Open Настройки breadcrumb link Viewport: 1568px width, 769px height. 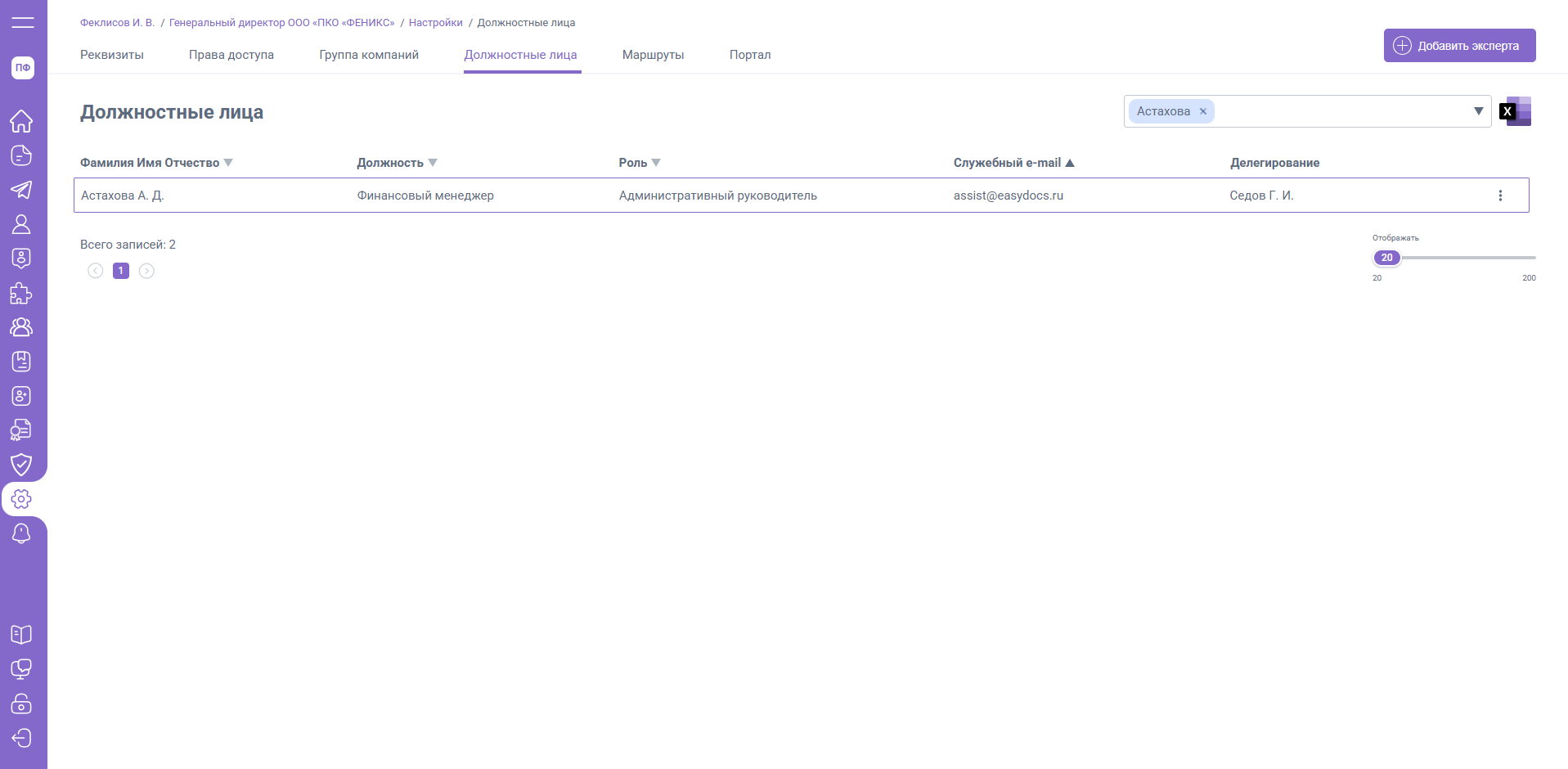[x=435, y=23]
